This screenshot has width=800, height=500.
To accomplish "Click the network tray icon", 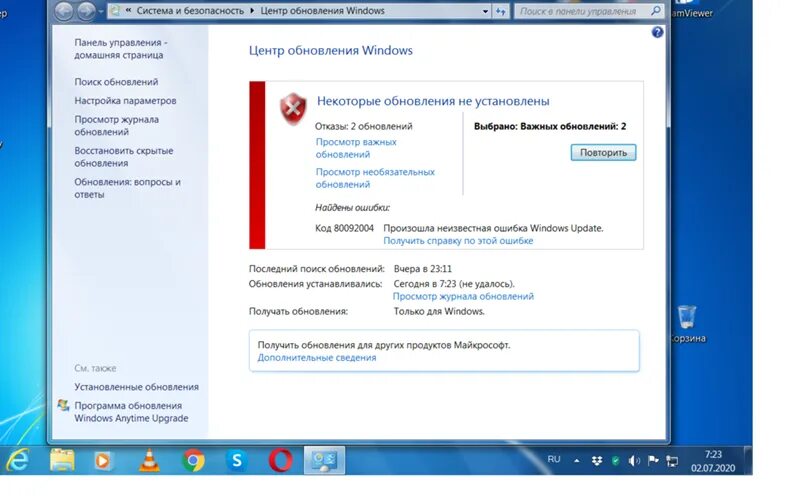I will click(672, 461).
